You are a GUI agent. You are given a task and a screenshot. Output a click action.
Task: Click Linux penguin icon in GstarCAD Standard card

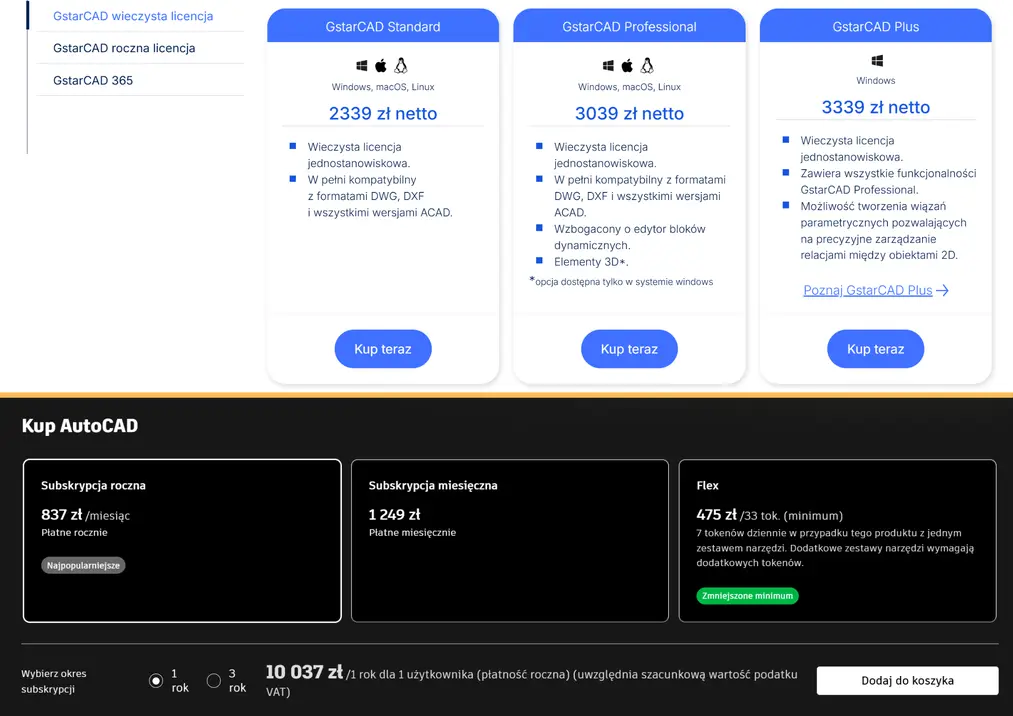tap(401, 65)
